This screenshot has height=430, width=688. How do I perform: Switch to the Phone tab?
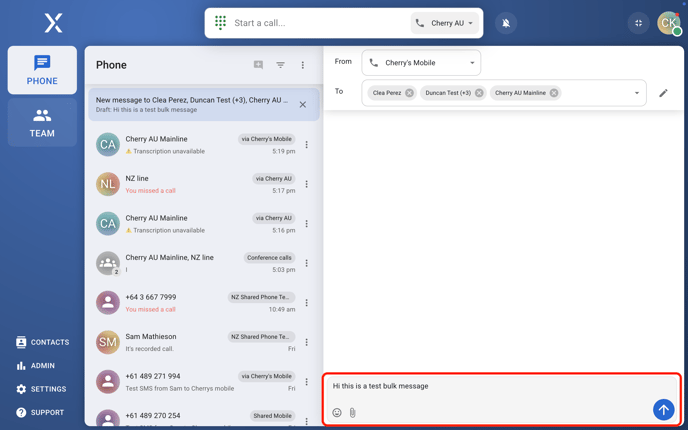click(42, 70)
